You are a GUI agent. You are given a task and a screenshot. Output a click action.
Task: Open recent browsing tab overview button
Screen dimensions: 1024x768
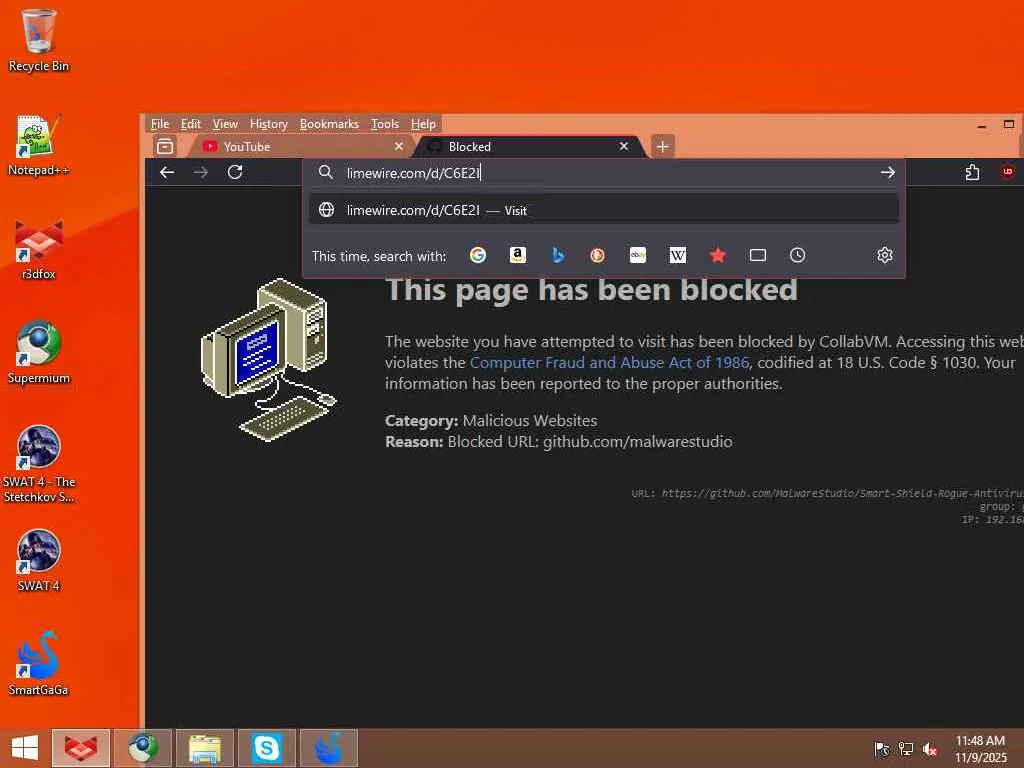pos(165,146)
